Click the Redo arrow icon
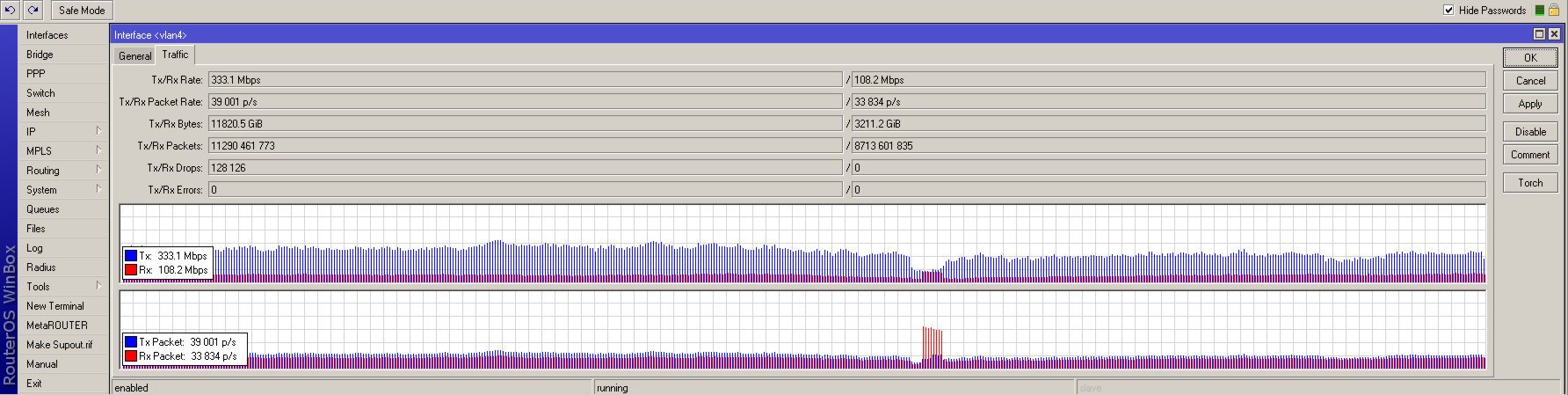Screen dimensions: 1568x395 [x=33, y=10]
